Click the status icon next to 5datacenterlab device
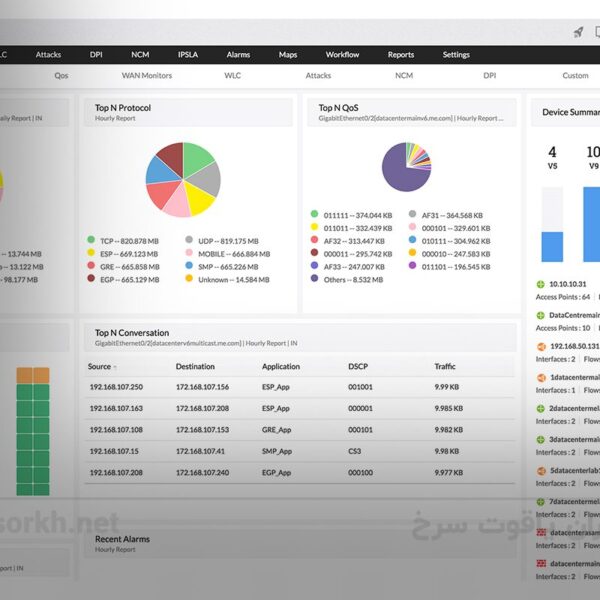600x600 pixels. point(541,471)
